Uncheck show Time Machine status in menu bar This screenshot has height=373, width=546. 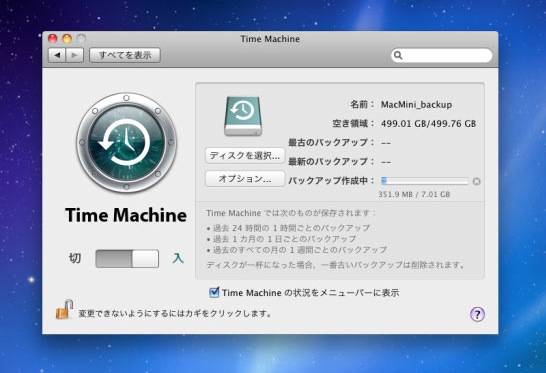pos(214,292)
